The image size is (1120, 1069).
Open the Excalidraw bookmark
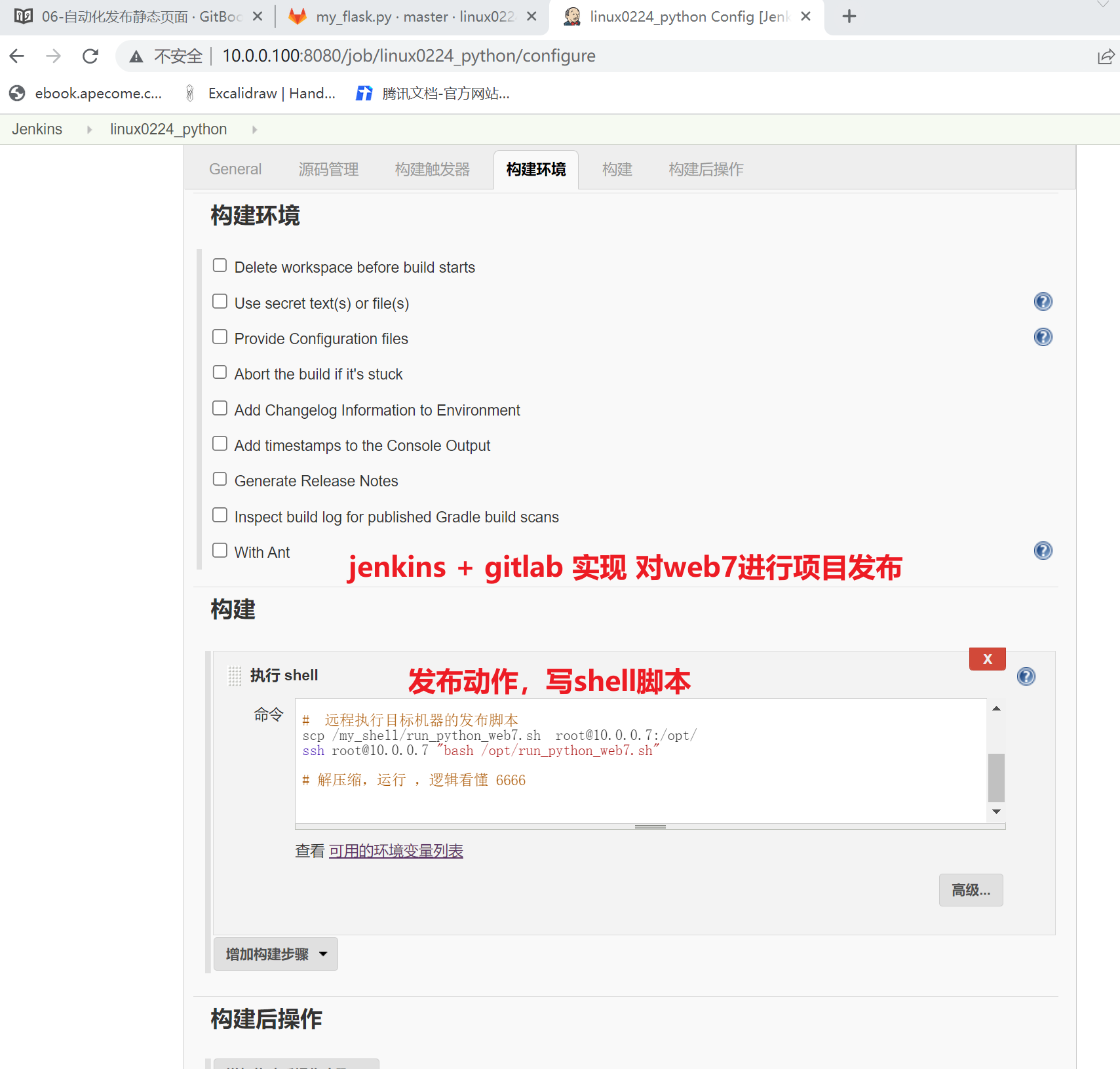(260, 94)
